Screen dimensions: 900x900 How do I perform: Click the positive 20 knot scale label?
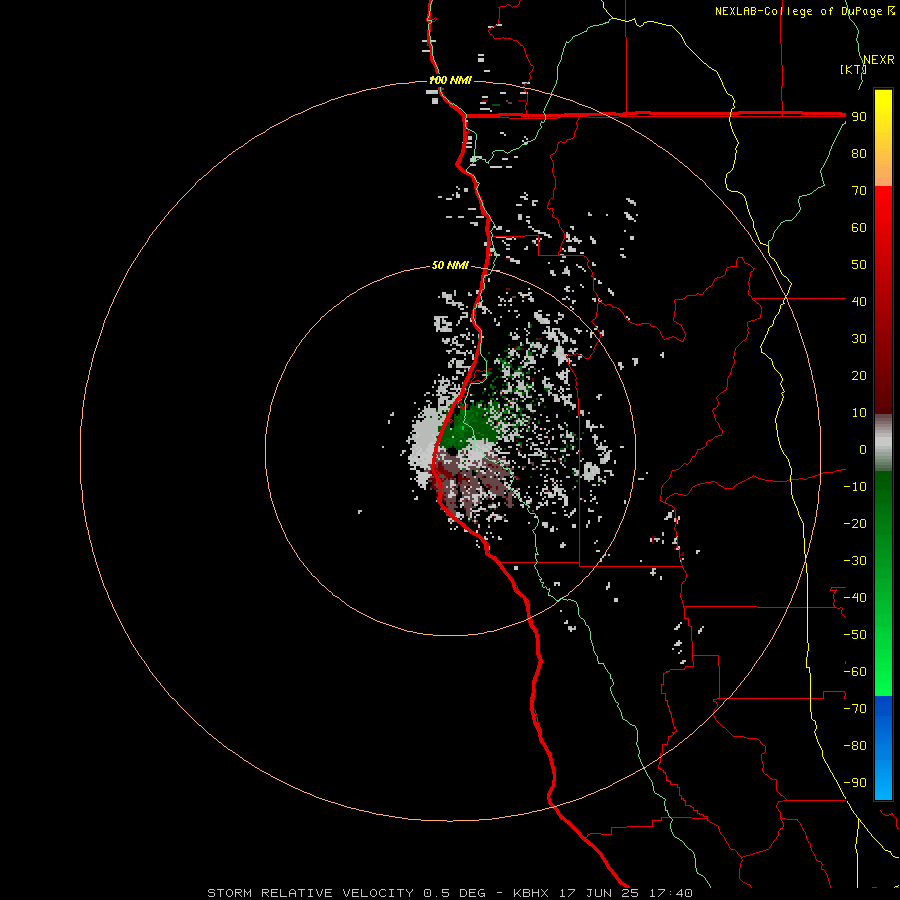click(859, 375)
